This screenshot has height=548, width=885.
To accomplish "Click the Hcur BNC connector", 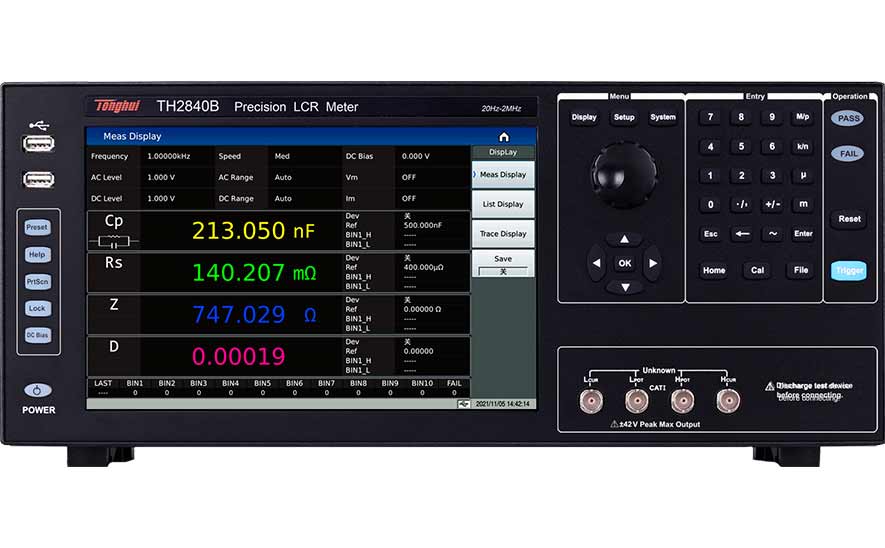I will pos(728,401).
